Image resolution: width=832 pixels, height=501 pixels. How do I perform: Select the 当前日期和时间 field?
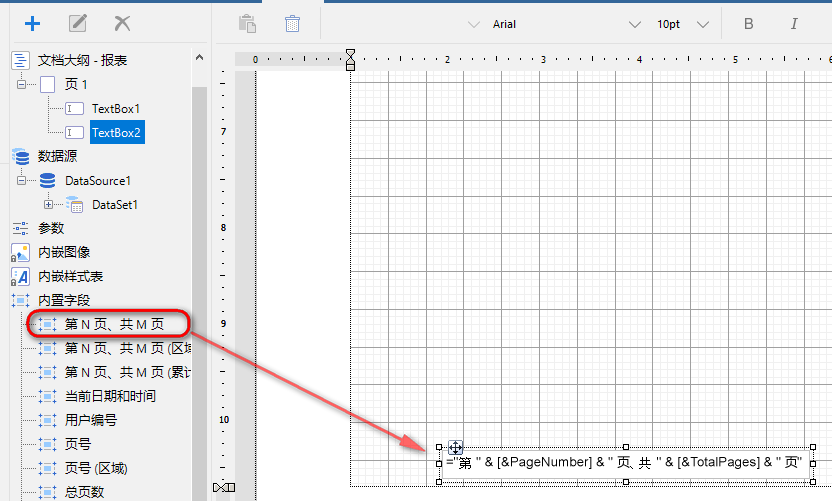(110, 396)
